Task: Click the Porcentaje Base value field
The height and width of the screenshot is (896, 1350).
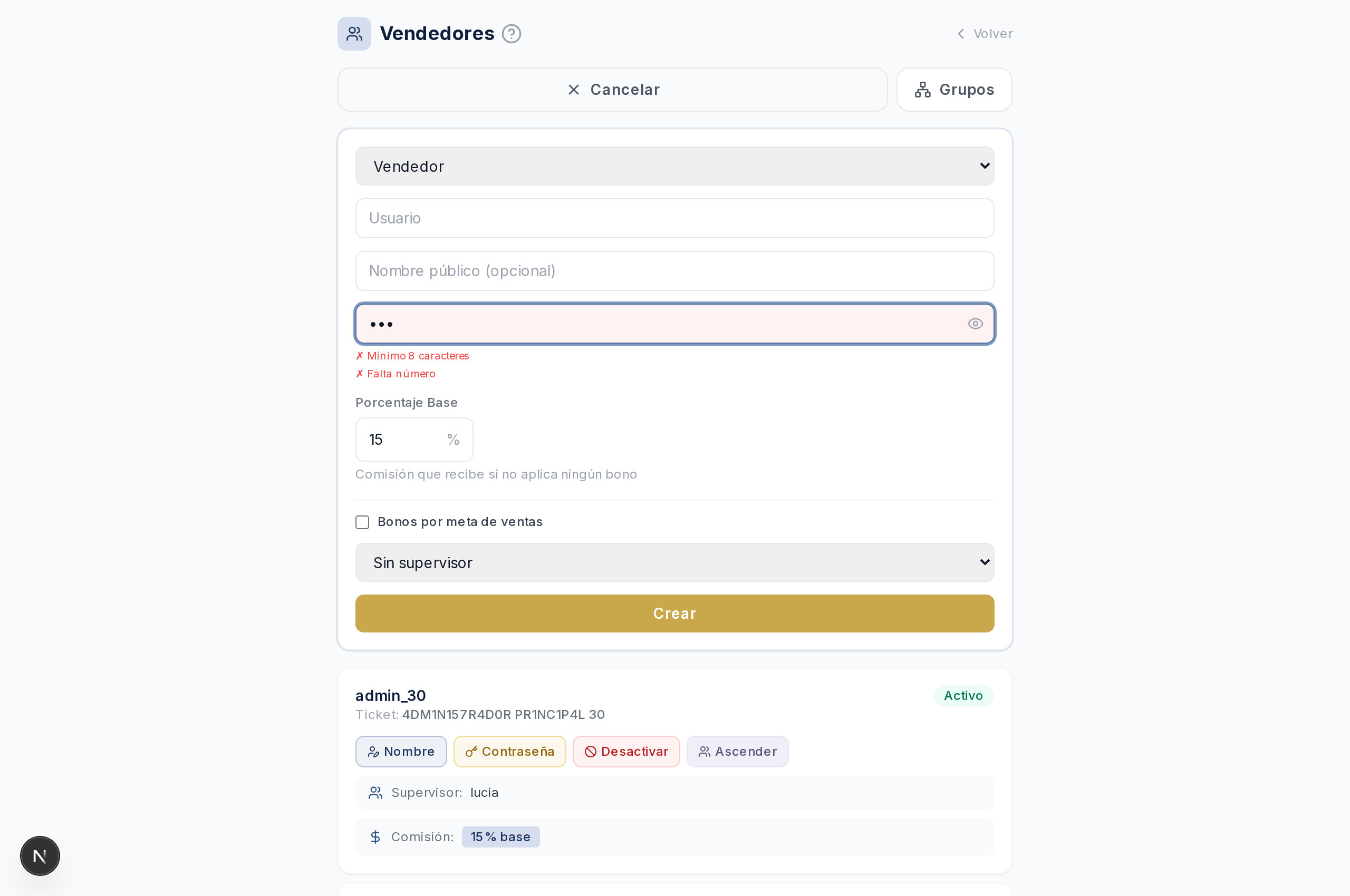Action: (414, 440)
